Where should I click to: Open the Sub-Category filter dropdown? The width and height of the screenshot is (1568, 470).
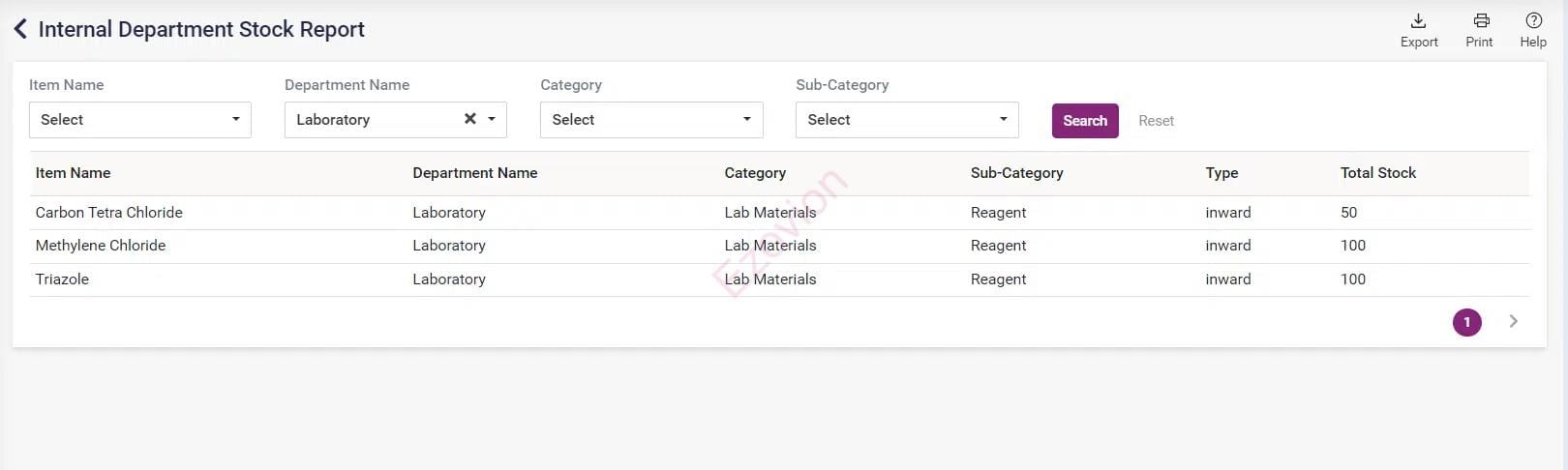tap(907, 120)
